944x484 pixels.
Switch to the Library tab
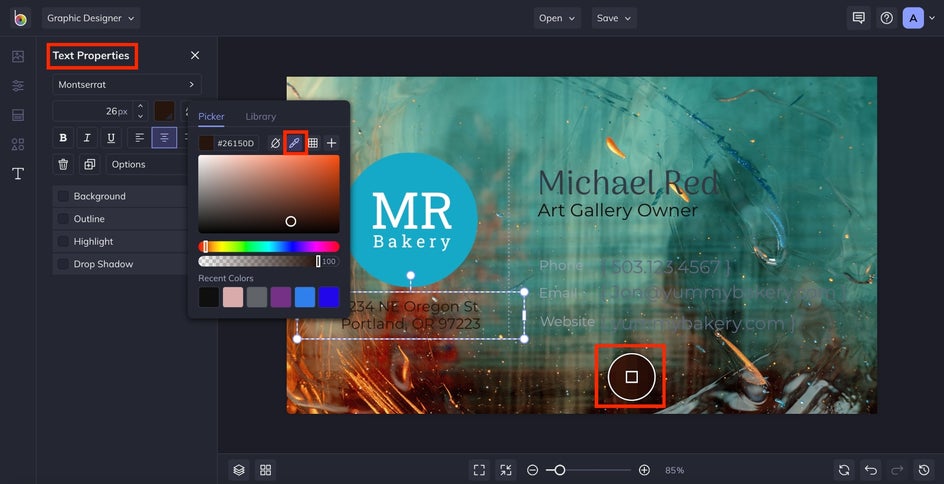click(261, 117)
